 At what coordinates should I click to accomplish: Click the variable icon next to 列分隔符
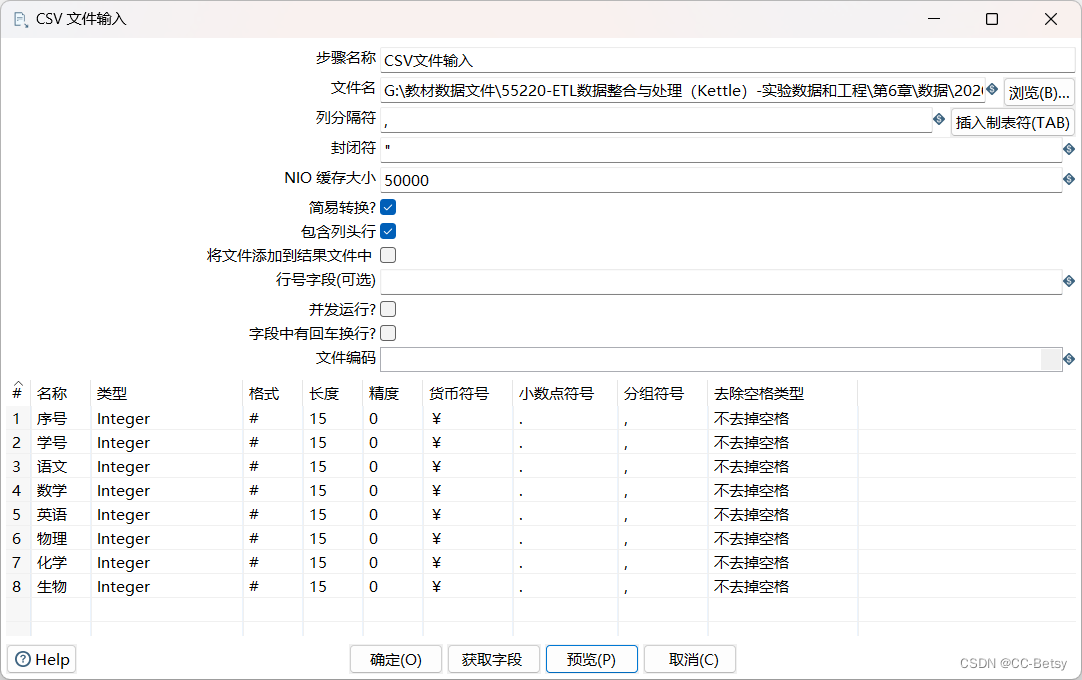[x=938, y=119]
